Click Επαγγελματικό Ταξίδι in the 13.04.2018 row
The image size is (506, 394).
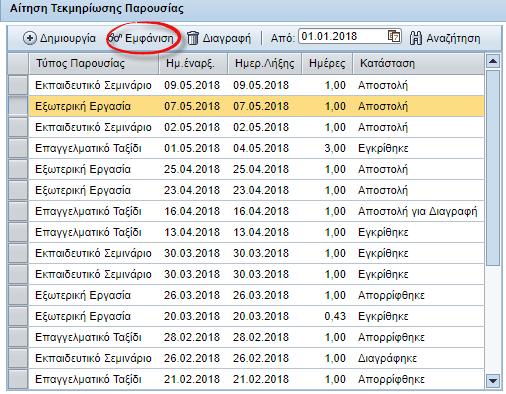pyautogui.click(x=88, y=232)
